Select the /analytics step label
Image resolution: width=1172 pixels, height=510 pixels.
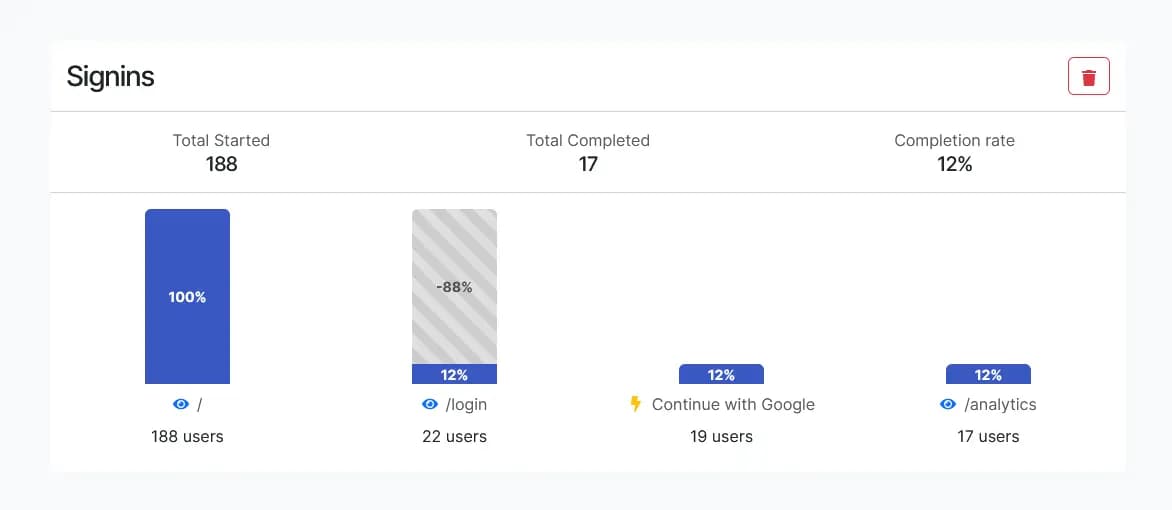tap(1000, 405)
